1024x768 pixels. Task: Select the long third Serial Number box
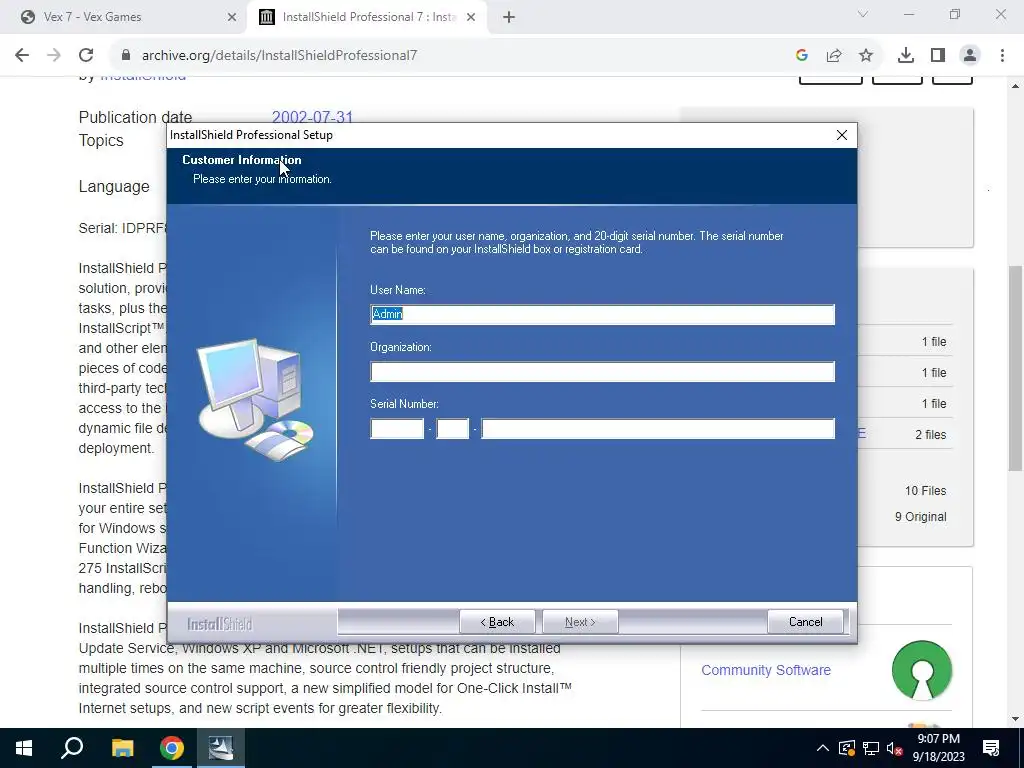(658, 428)
